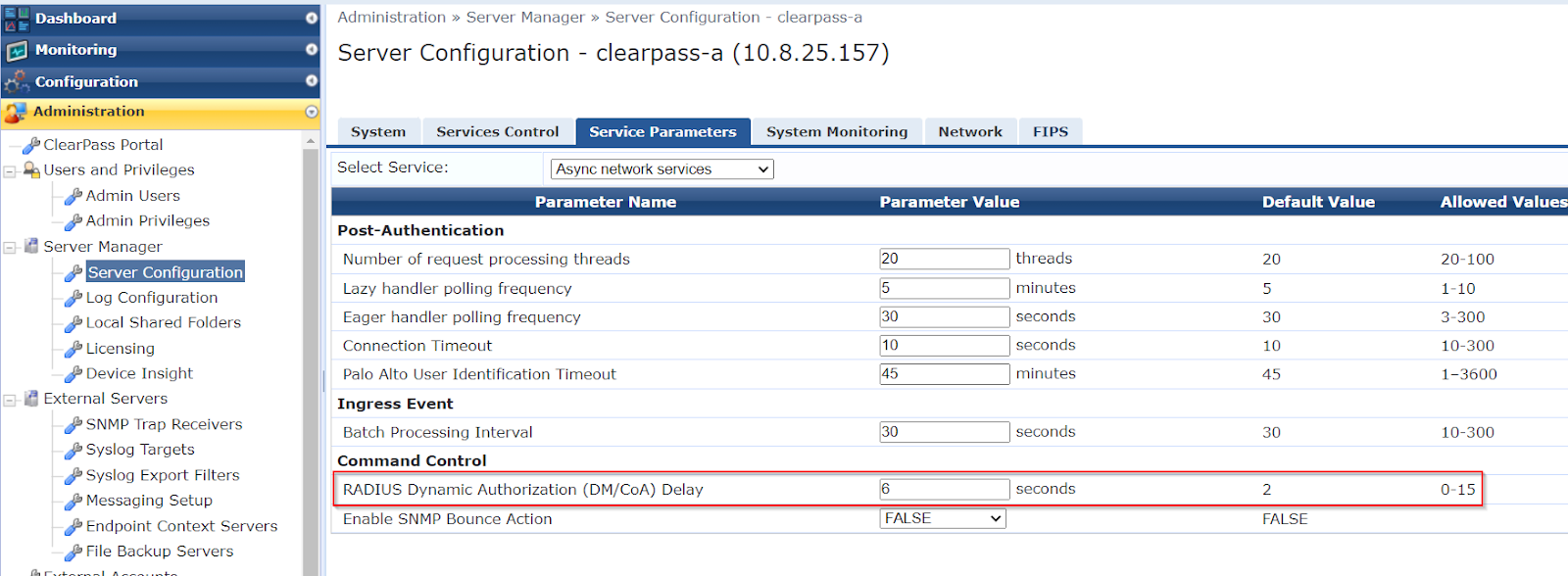Collapse the External Servers tree node
Screen dimensions: 1568x576
pyautogui.click(x=10, y=400)
